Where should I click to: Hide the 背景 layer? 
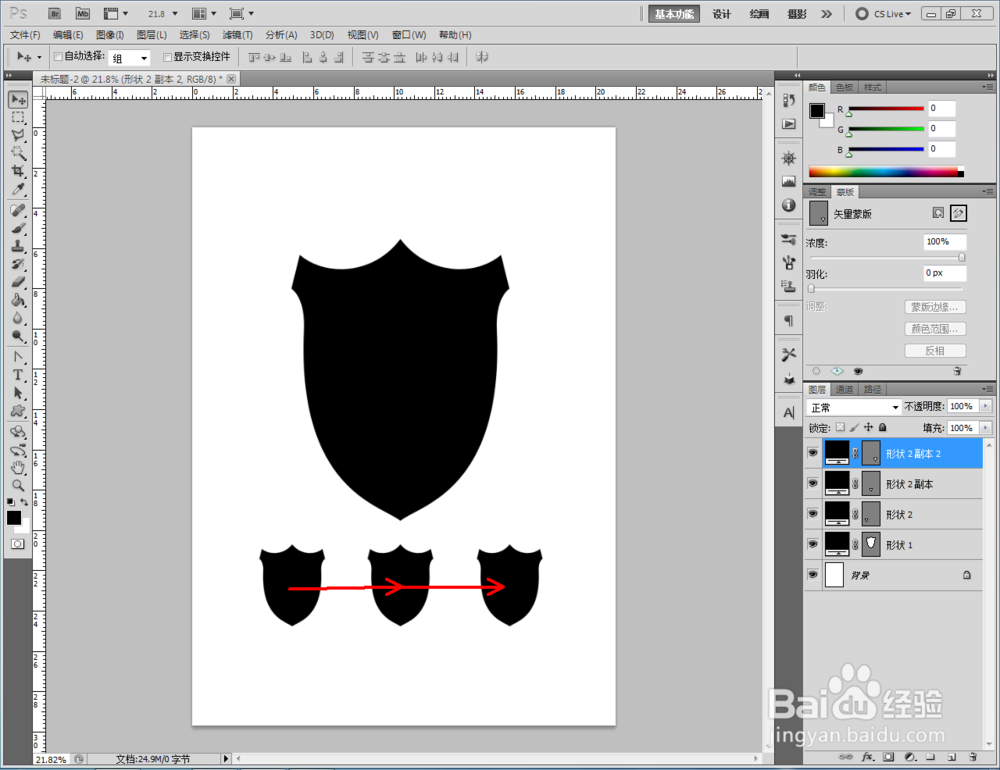point(812,575)
